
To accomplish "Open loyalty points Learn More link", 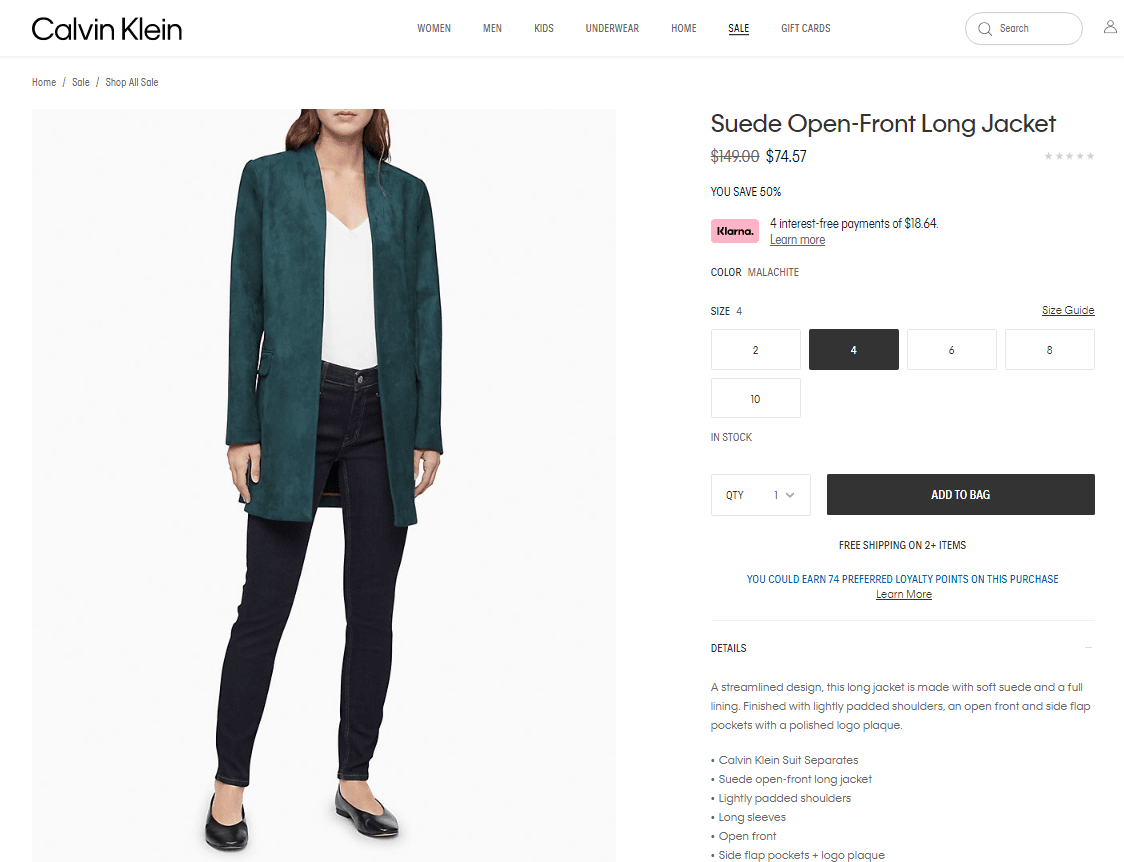I will coord(903,594).
